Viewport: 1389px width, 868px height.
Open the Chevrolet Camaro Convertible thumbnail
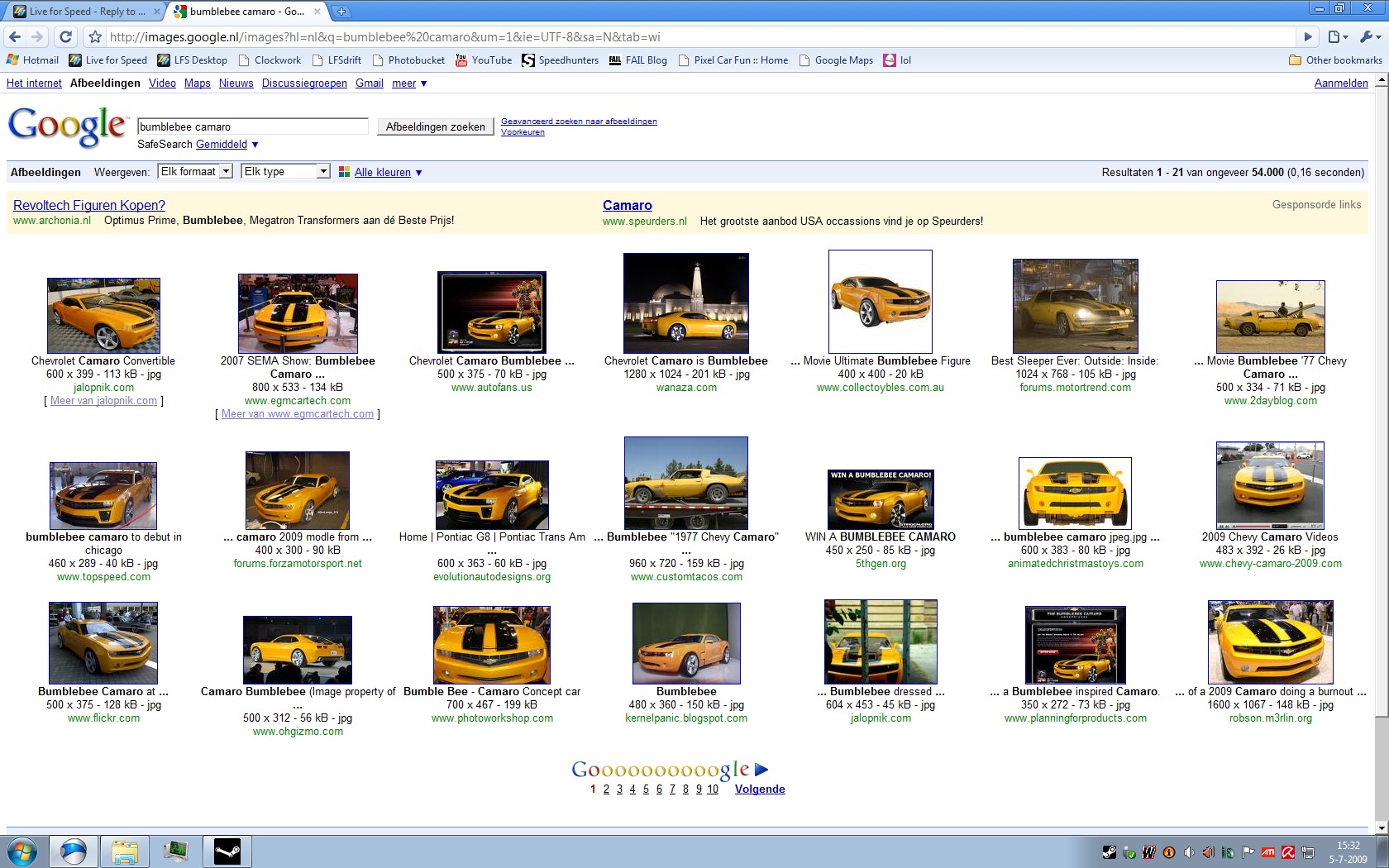click(x=103, y=316)
